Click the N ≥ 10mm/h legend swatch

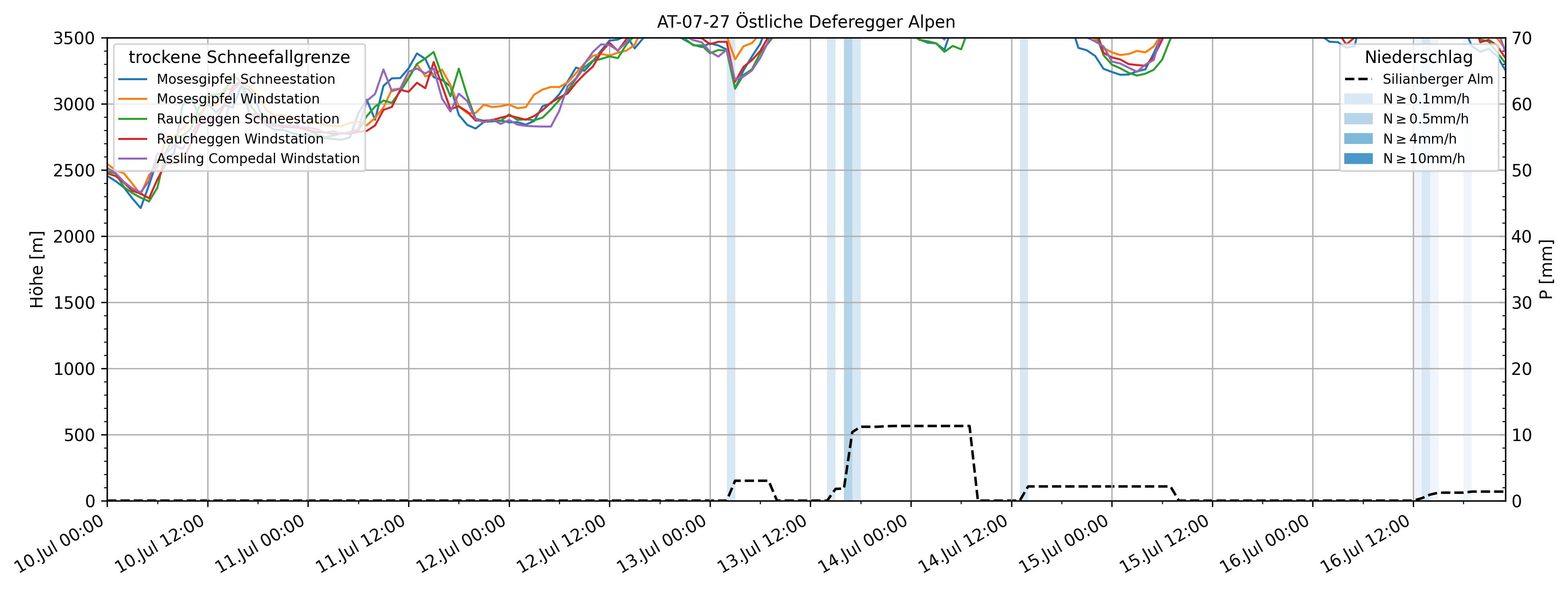[1358, 159]
